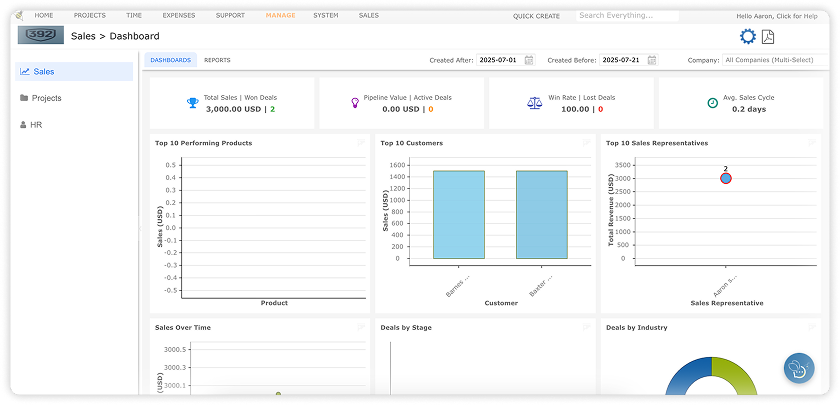Open the Created Before calendar picker
This screenshot has width=840, height=405.
tap(652, 60)
